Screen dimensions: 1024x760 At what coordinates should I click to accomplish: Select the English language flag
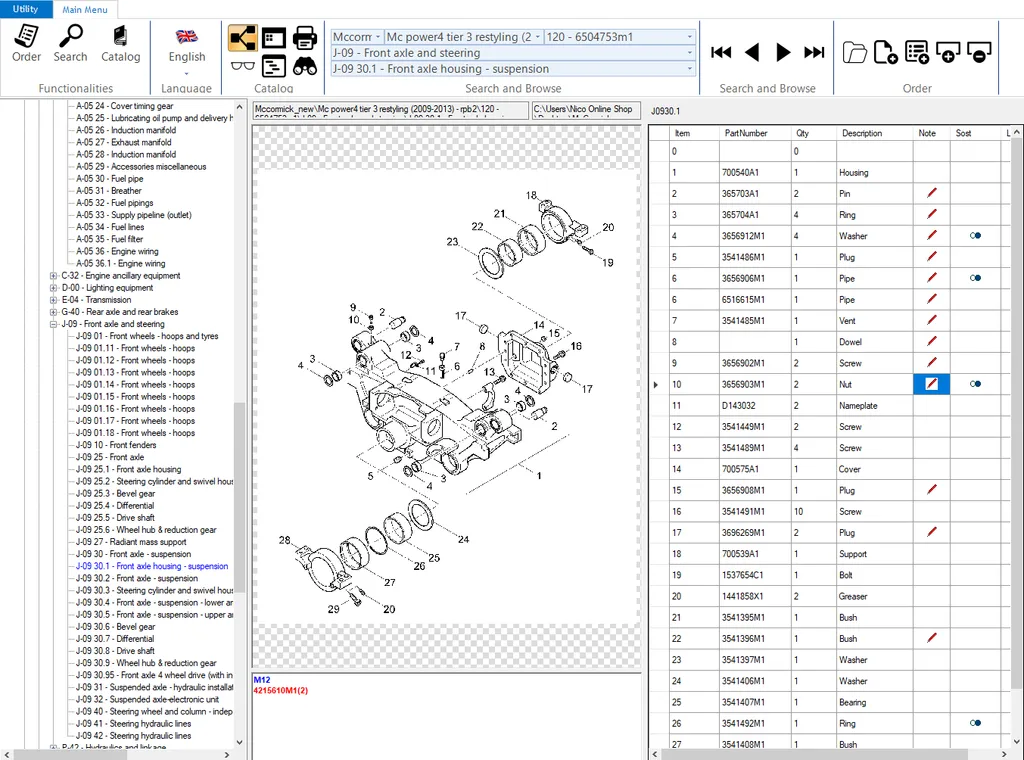pos(187,37)
